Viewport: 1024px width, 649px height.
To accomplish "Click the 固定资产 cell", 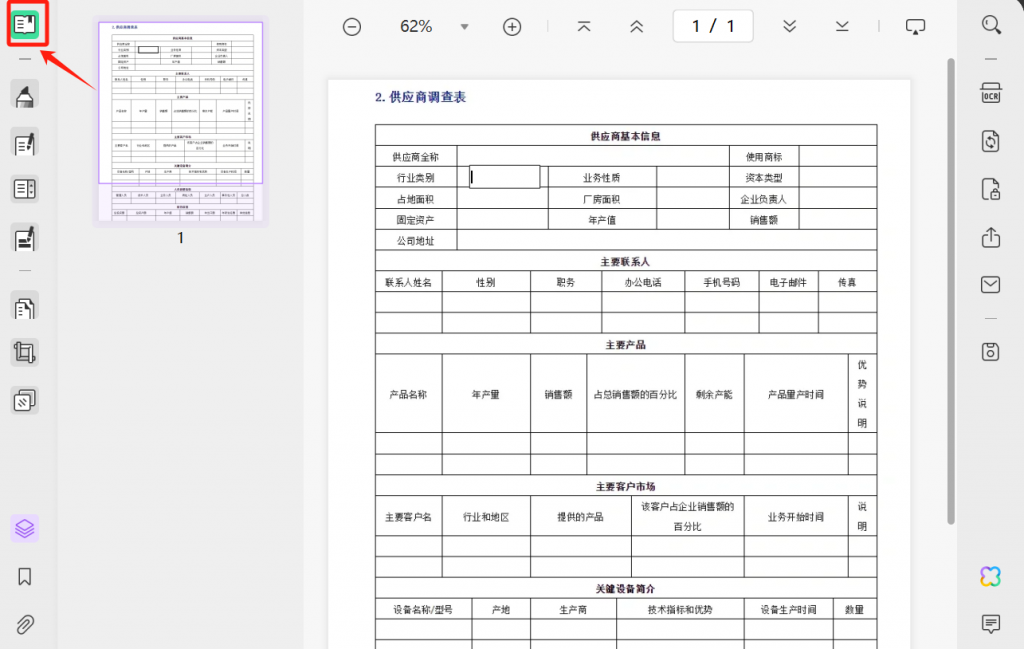I will click(x=416, y=220).
